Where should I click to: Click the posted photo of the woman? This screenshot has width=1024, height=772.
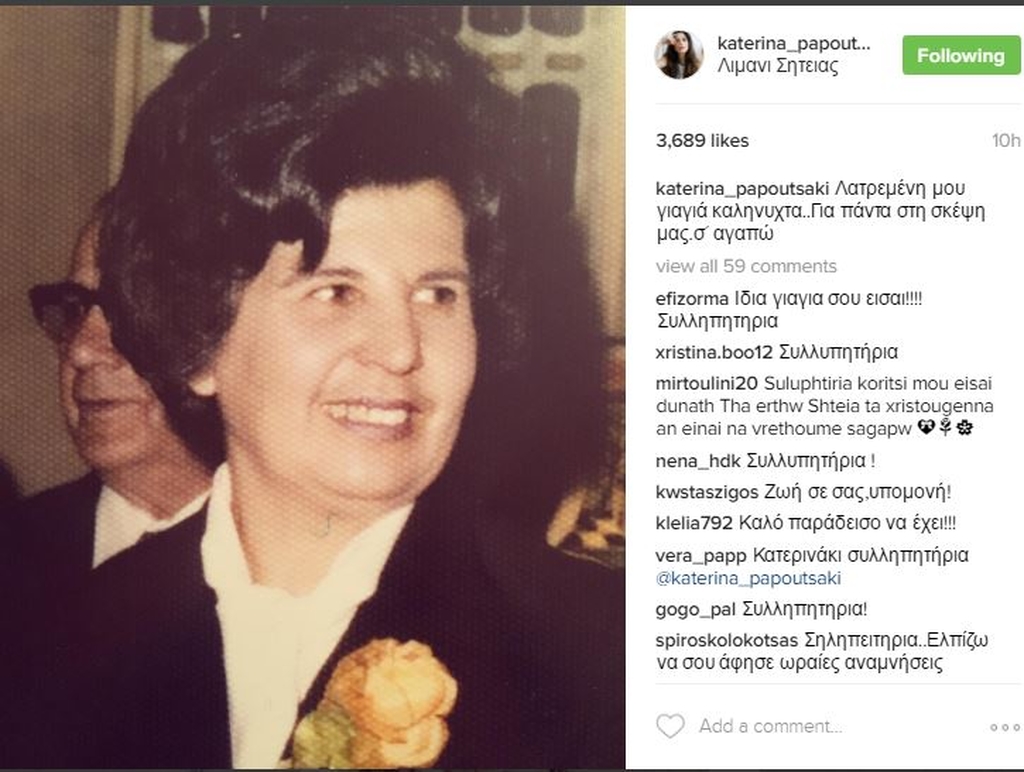312,387
